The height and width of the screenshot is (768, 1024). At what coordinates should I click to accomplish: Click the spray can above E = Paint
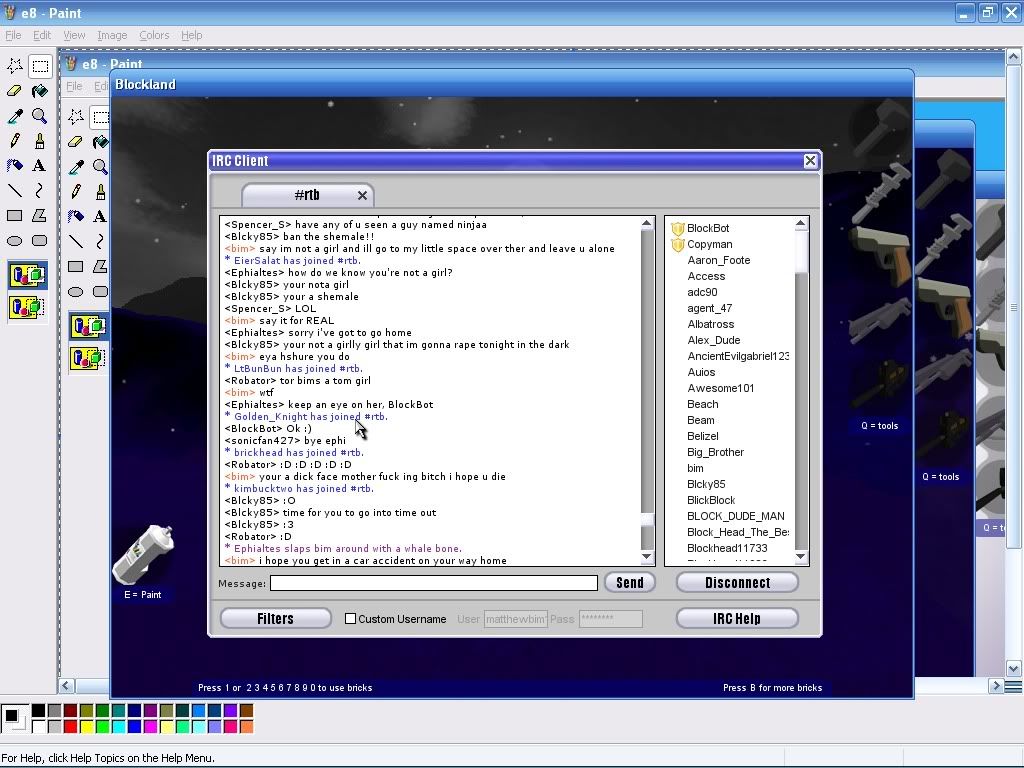click(143, 554)
